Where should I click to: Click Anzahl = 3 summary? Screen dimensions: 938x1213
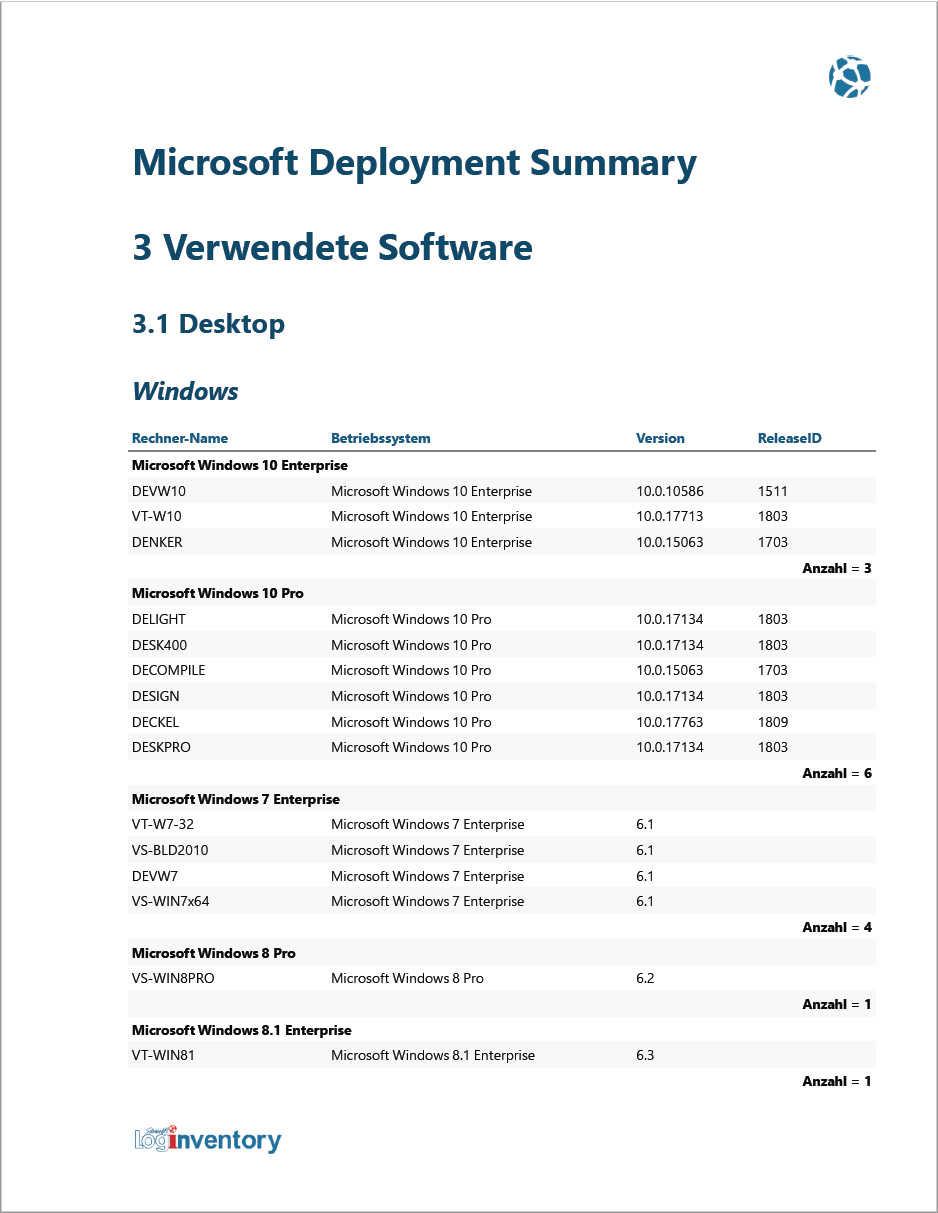pyautogui.click(x=837, y=568)
